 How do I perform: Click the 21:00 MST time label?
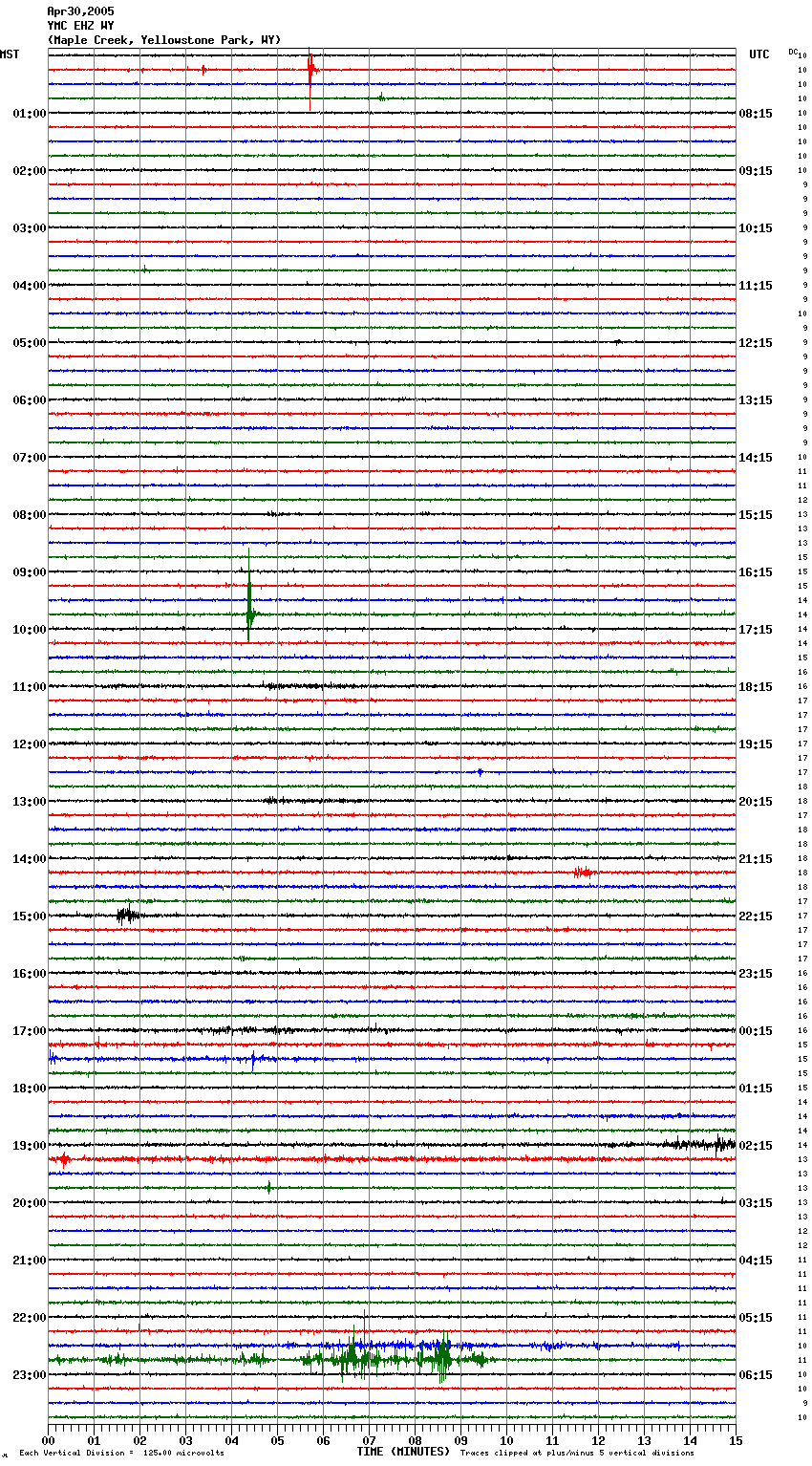30,1261
